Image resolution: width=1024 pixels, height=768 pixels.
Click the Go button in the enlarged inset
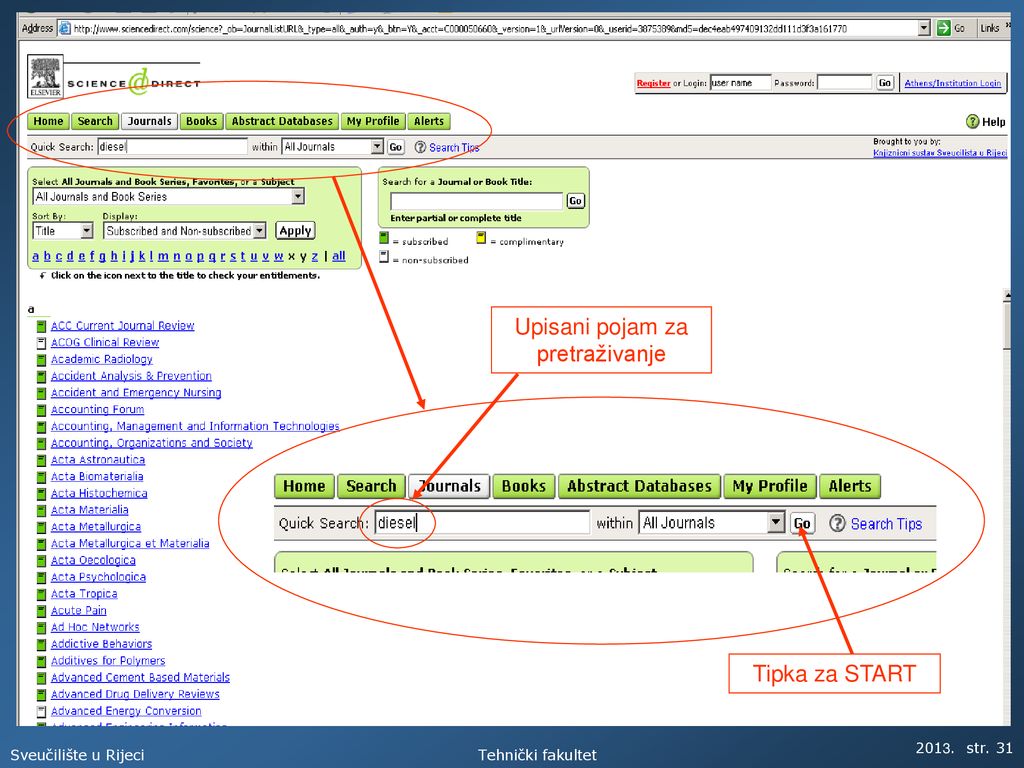pos(802,524)
